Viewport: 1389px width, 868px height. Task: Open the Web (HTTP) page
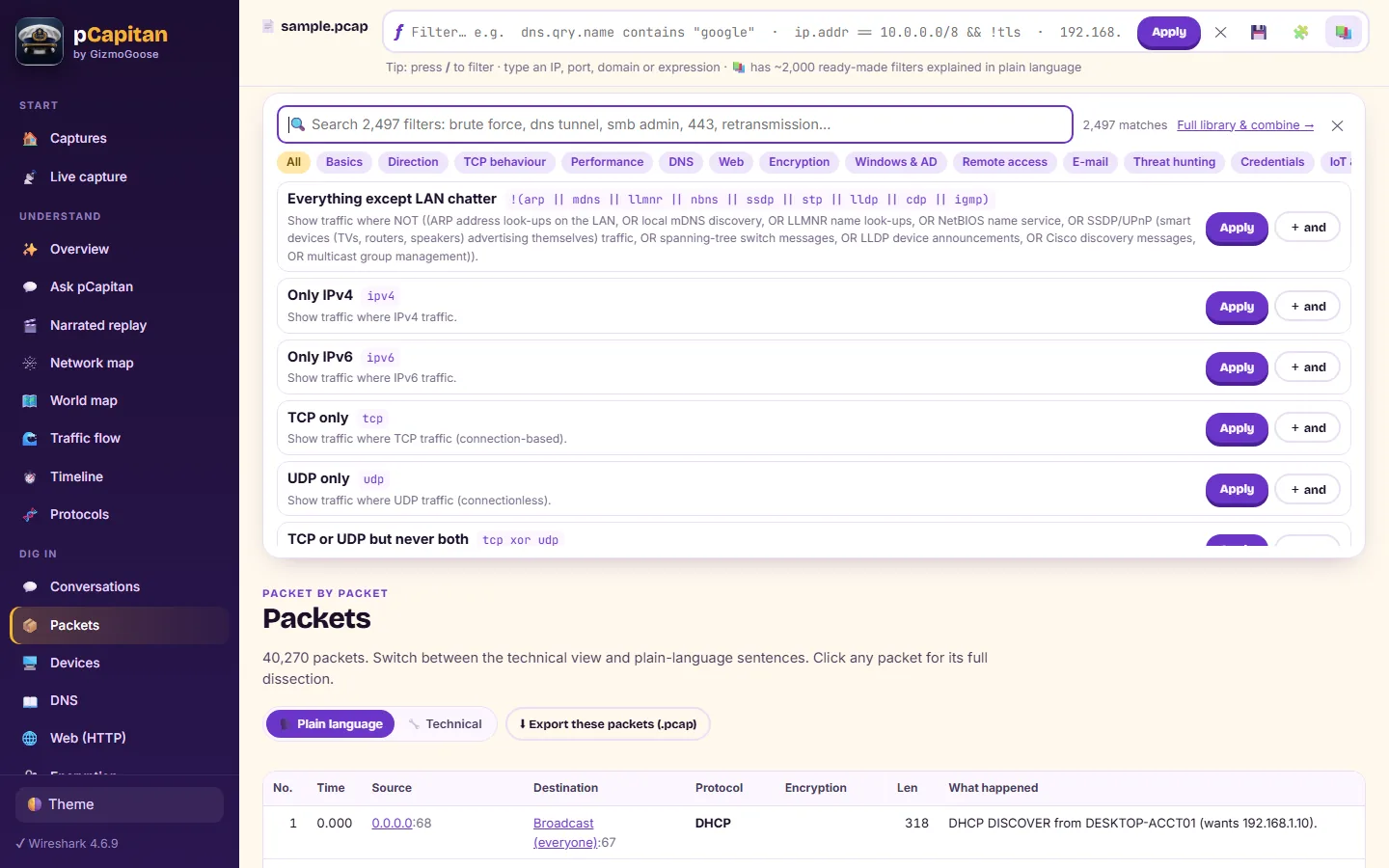[120, 738]
